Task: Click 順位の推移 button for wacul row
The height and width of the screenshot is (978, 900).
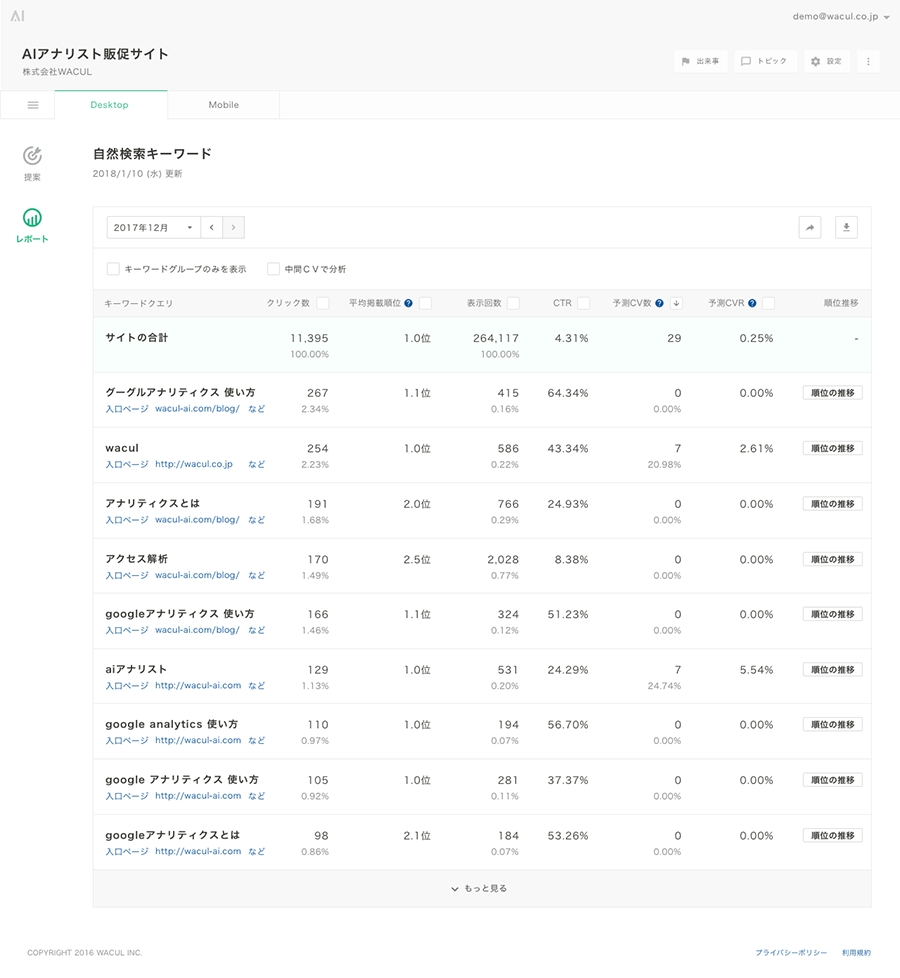Action: click(x=832, y=448)
